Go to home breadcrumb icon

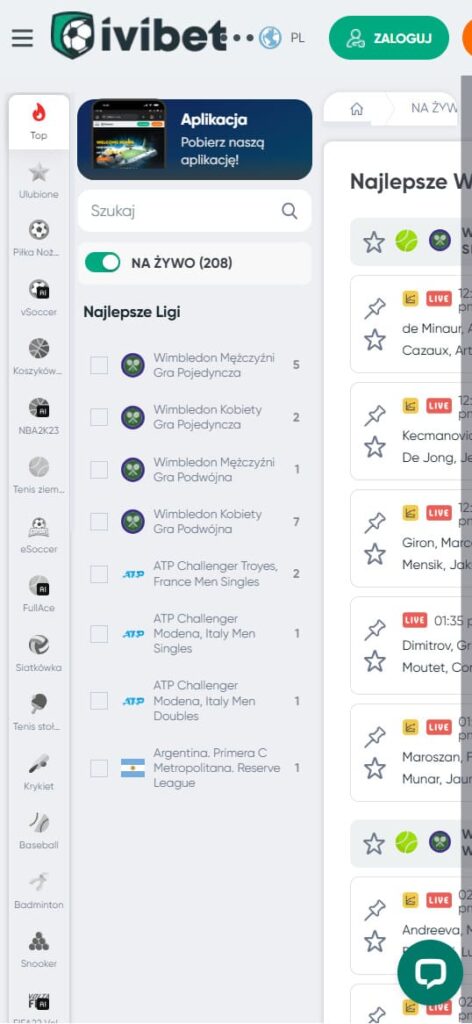pyautogui.click(x=356, y=109)
